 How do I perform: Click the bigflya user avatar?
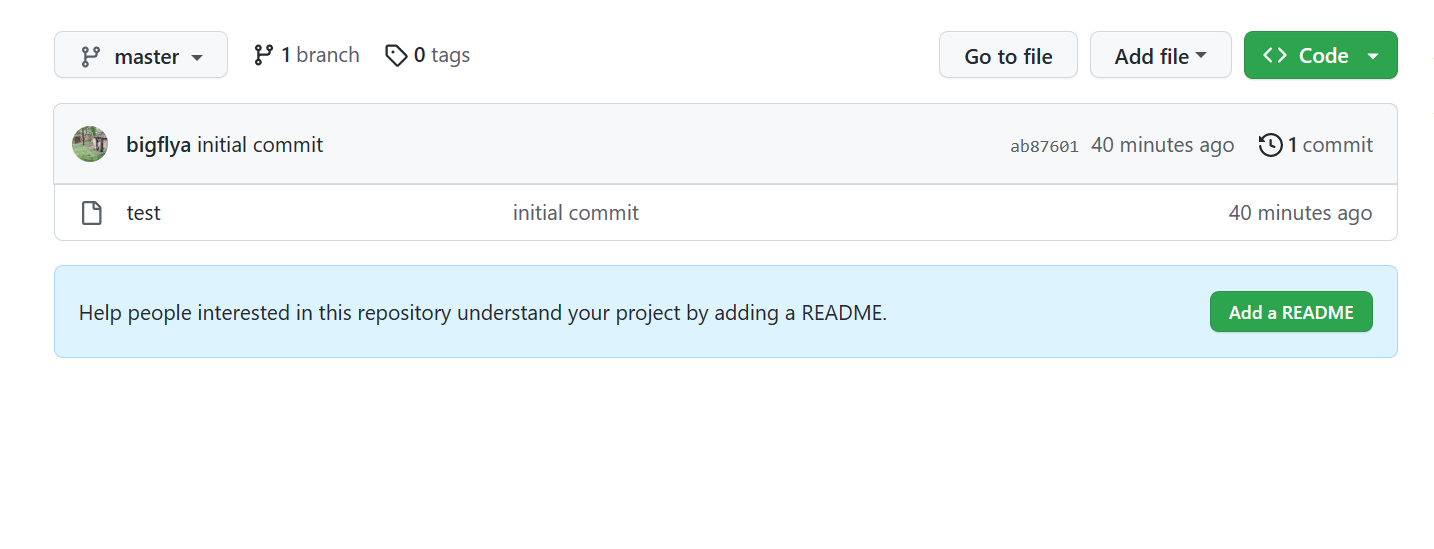point(90,145)
